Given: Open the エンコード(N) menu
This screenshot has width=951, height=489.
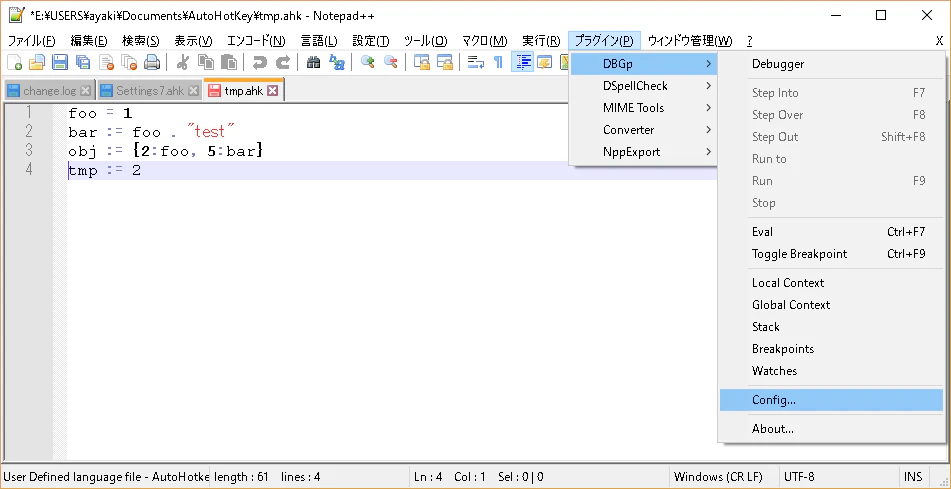Looking at the screenshot, I should click(x=256, y=41).
